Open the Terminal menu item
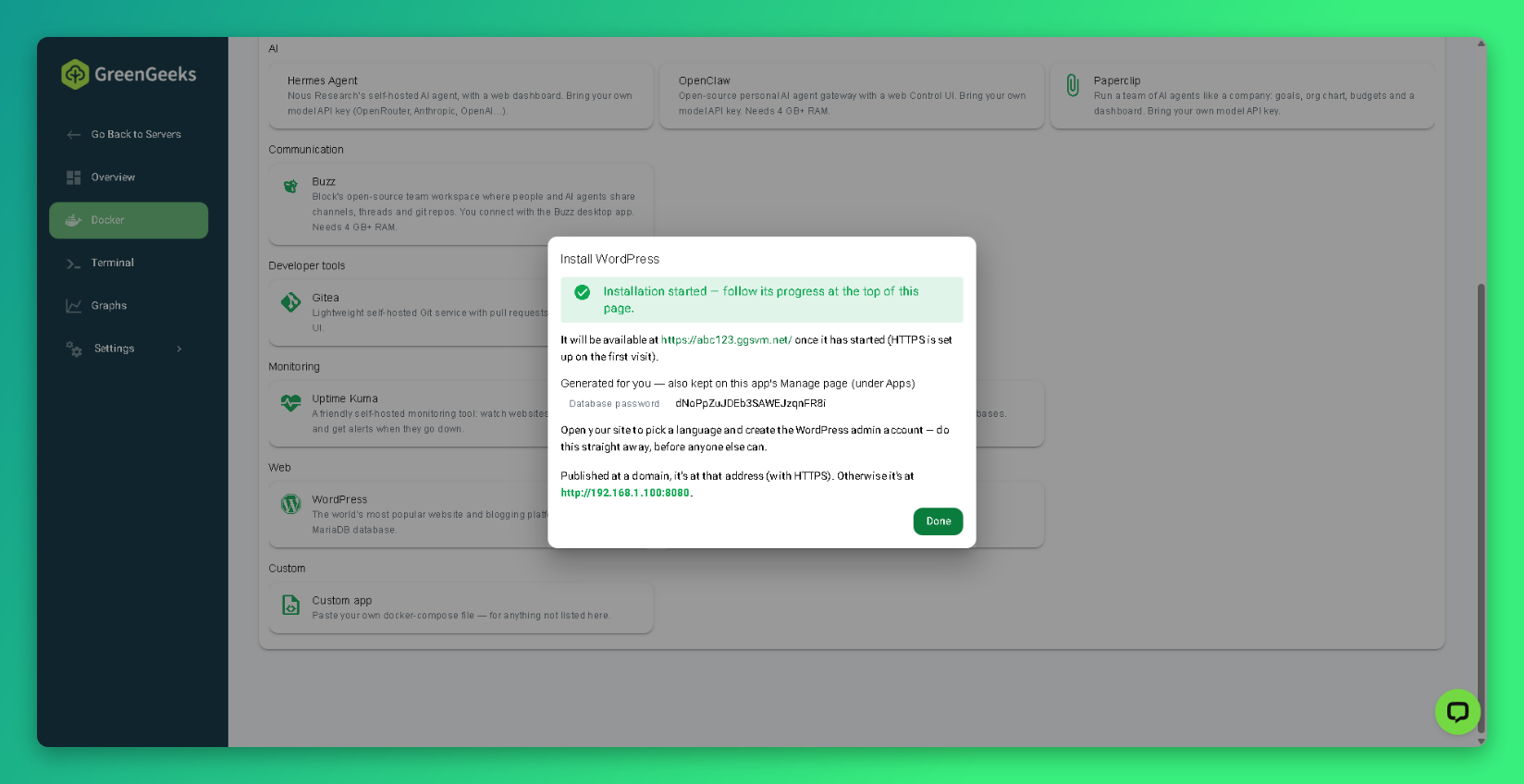This screenshot has width=1524, height=784. coord(129,263)
